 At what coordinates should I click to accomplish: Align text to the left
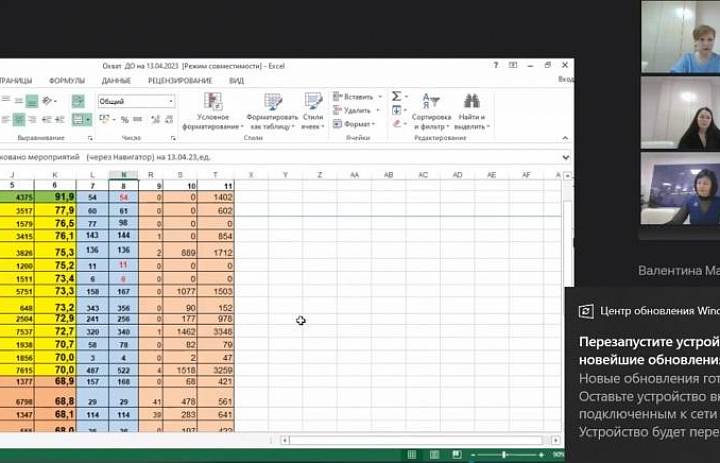pyautogui.click(x=6, y=119)
